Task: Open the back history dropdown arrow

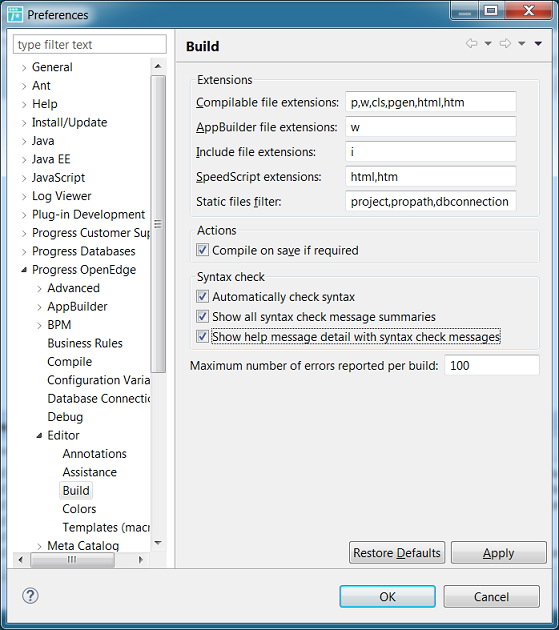Action: point(488,43)
